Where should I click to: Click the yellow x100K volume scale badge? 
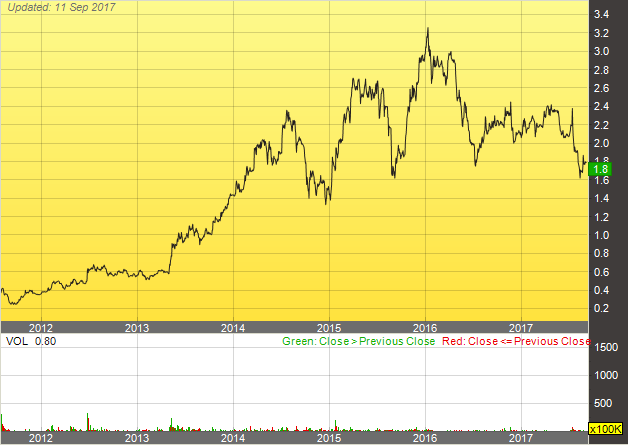click(607, 429)
